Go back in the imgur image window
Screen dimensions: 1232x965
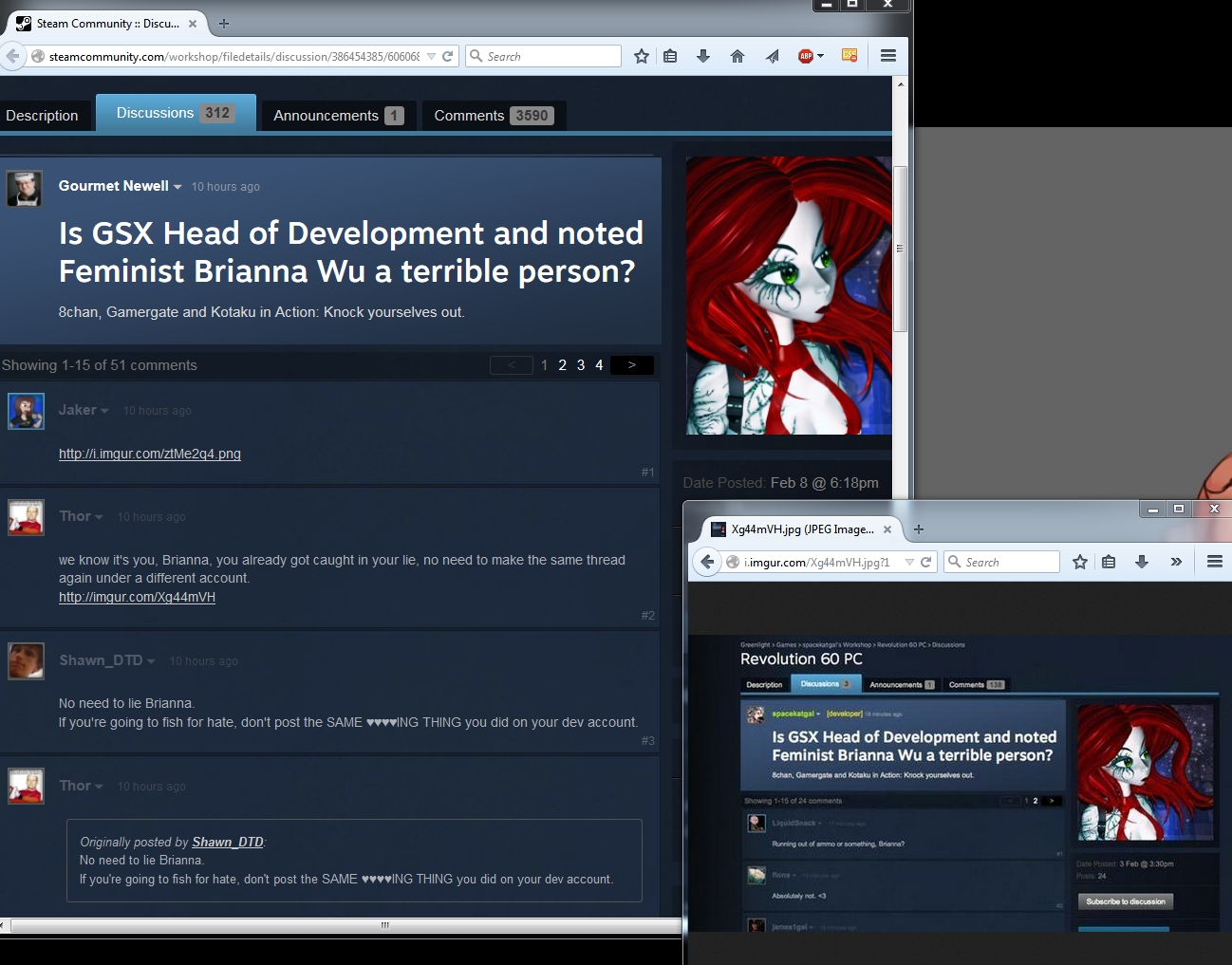pyautogui.click(x=707, y=562)
